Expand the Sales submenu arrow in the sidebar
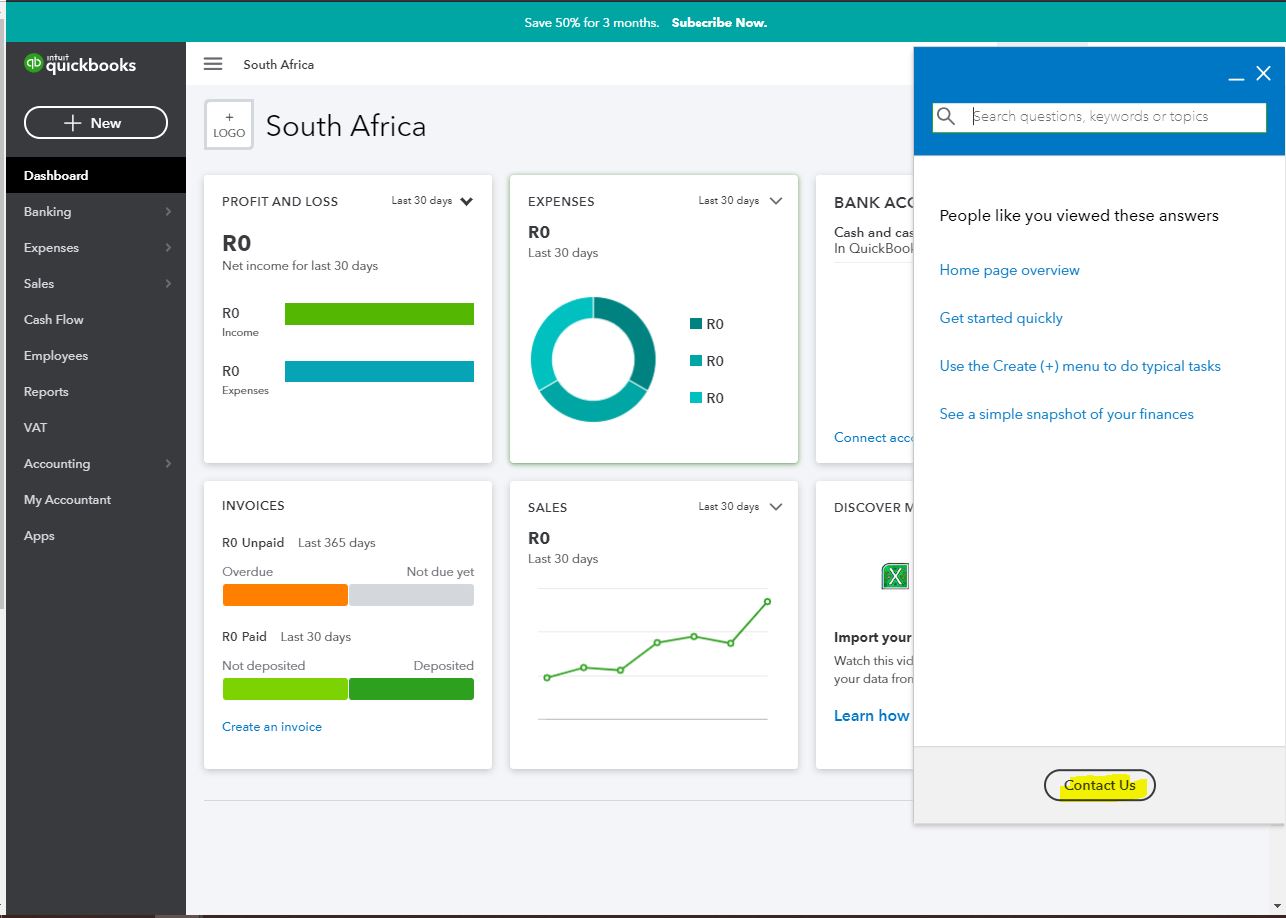 [x=168, y=284]
